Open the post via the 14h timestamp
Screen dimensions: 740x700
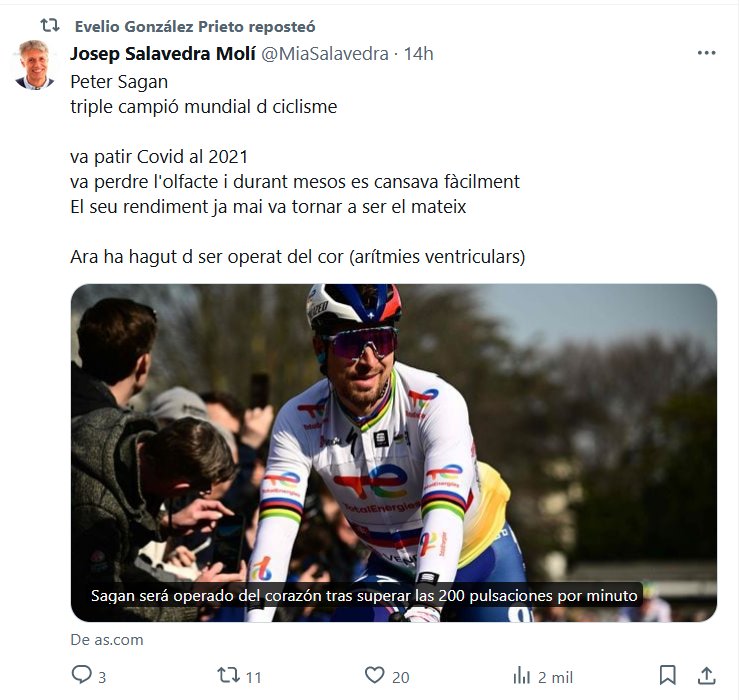pyautogui.click(x=418, y=54)
